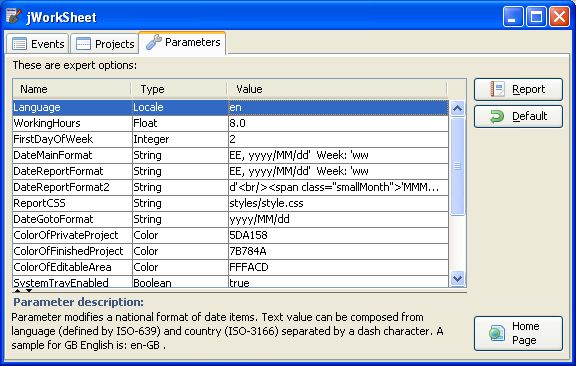Click the Float type cell
Image resolution: width=576 pixels, height=366 pixels.
pyautogui.click(x=180, y=123)
